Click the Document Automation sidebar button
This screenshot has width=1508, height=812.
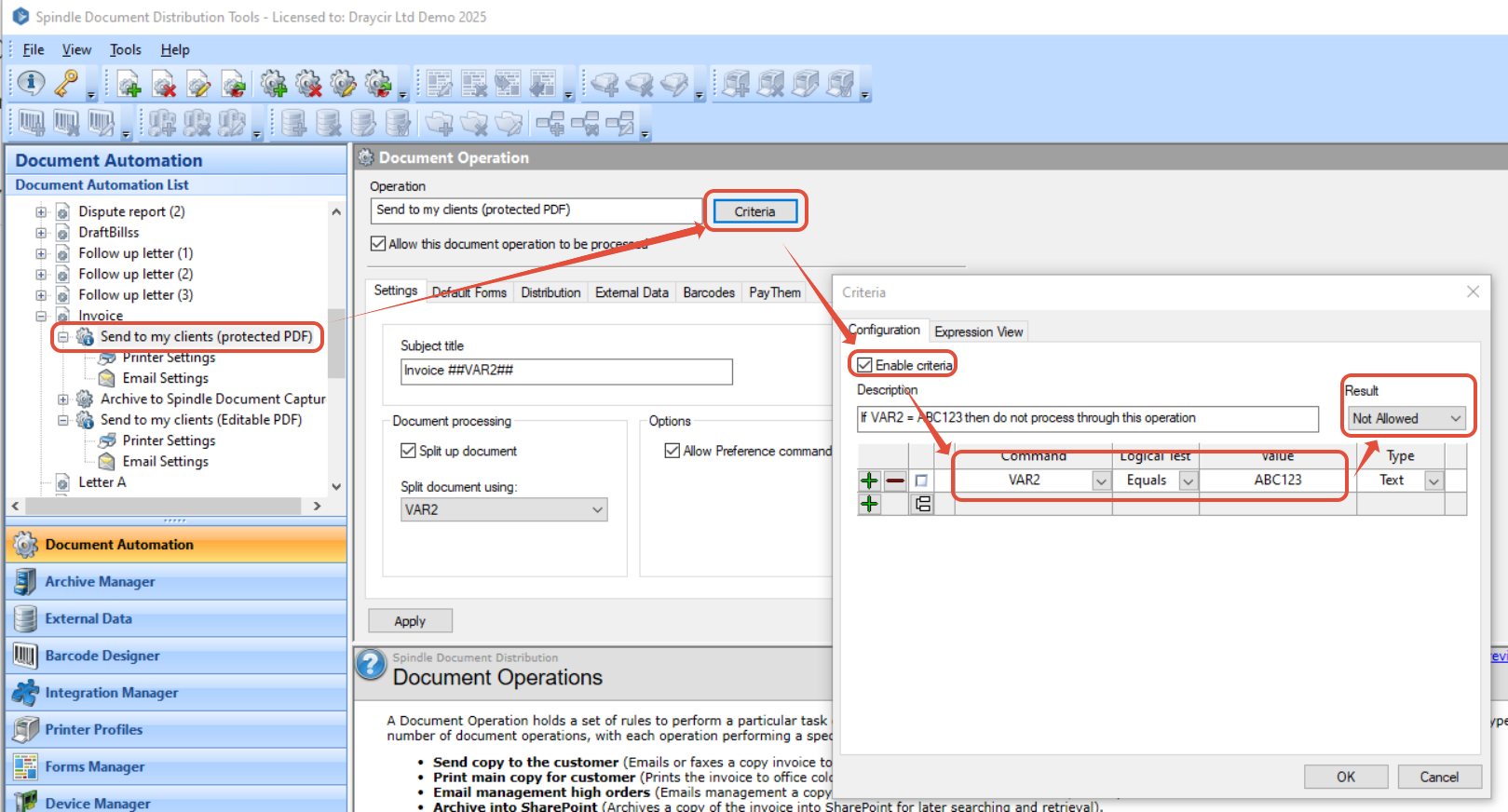tap(177, 545)
